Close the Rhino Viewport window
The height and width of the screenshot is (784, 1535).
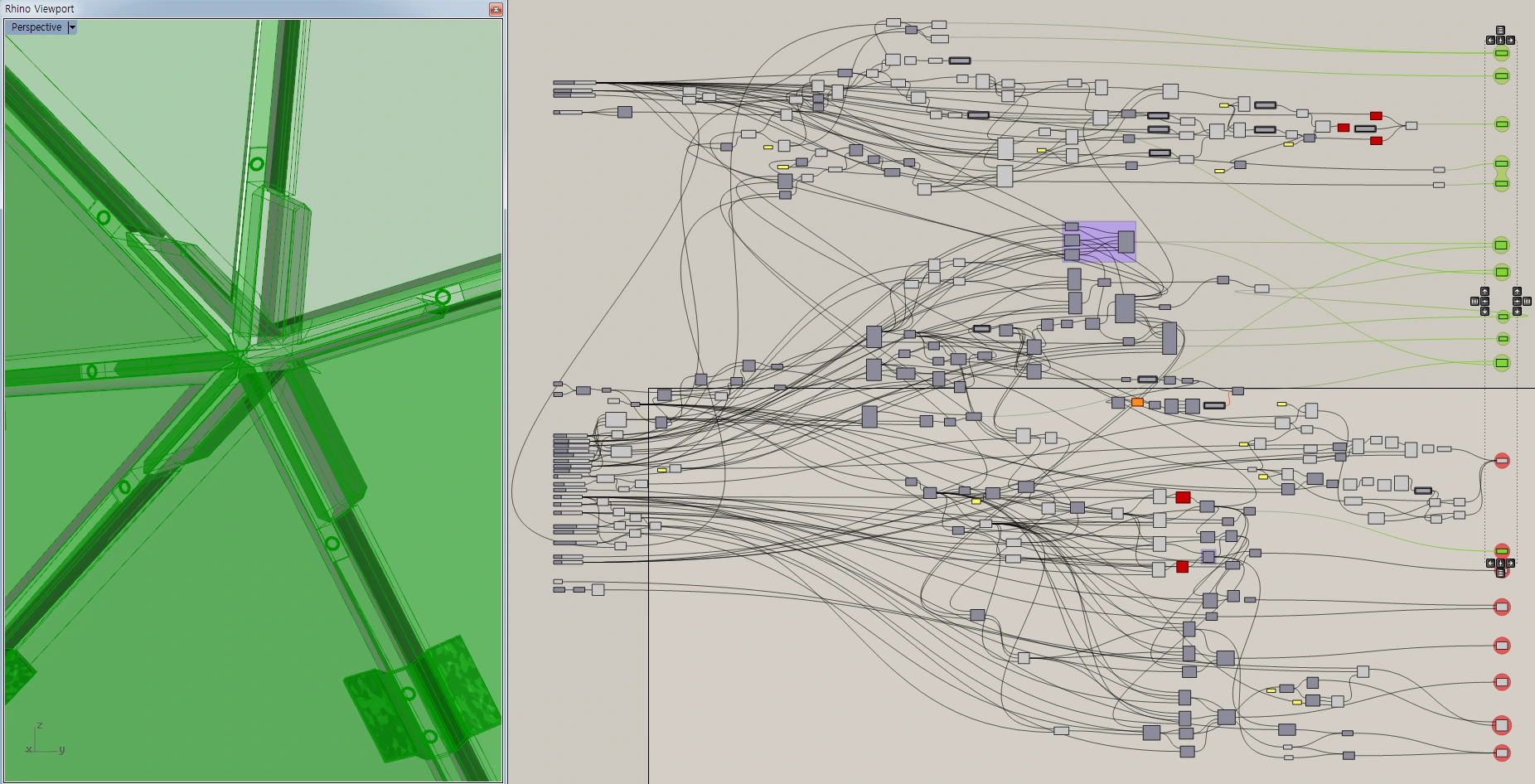496,9
